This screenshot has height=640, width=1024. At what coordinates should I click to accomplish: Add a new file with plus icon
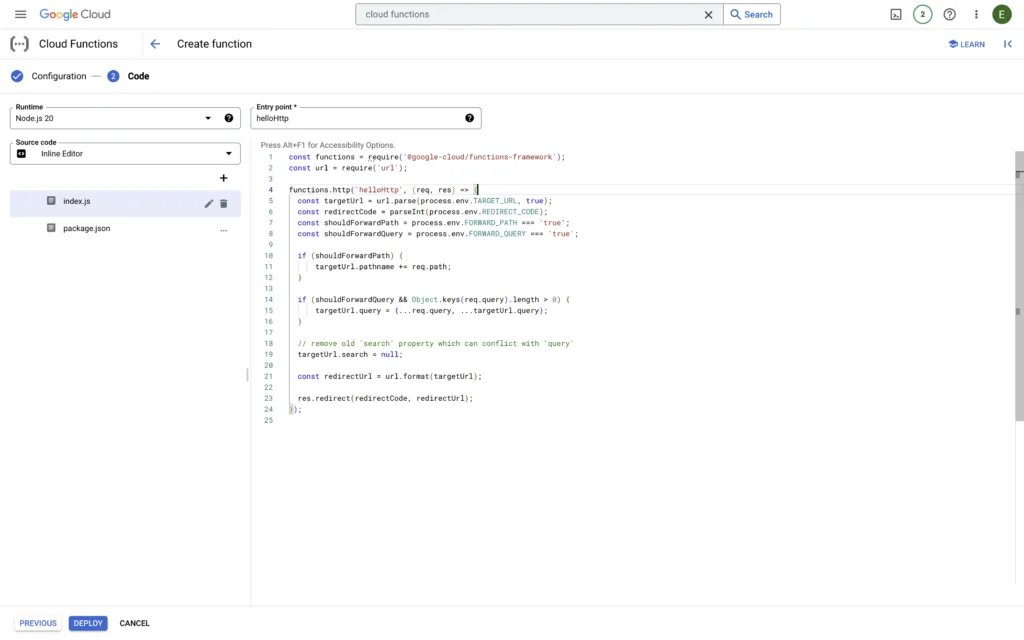click(x=223, y=178)
